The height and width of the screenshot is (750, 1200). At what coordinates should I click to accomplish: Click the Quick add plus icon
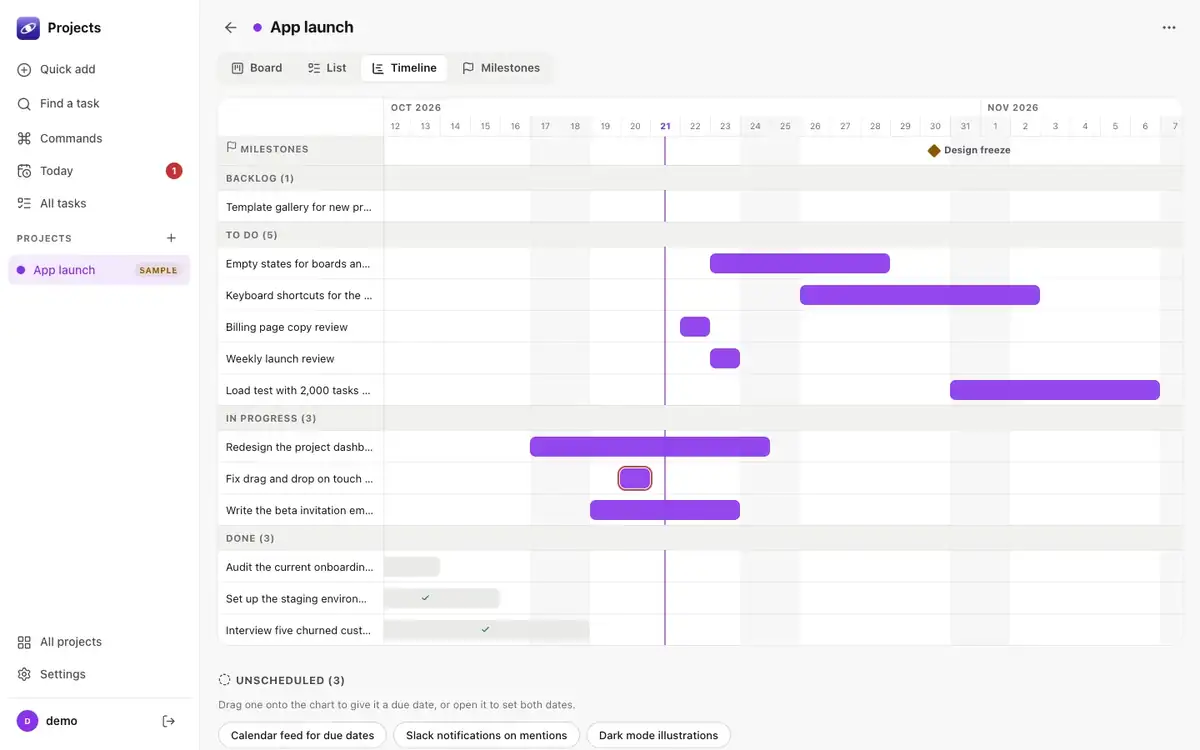[x=24, y=70]
